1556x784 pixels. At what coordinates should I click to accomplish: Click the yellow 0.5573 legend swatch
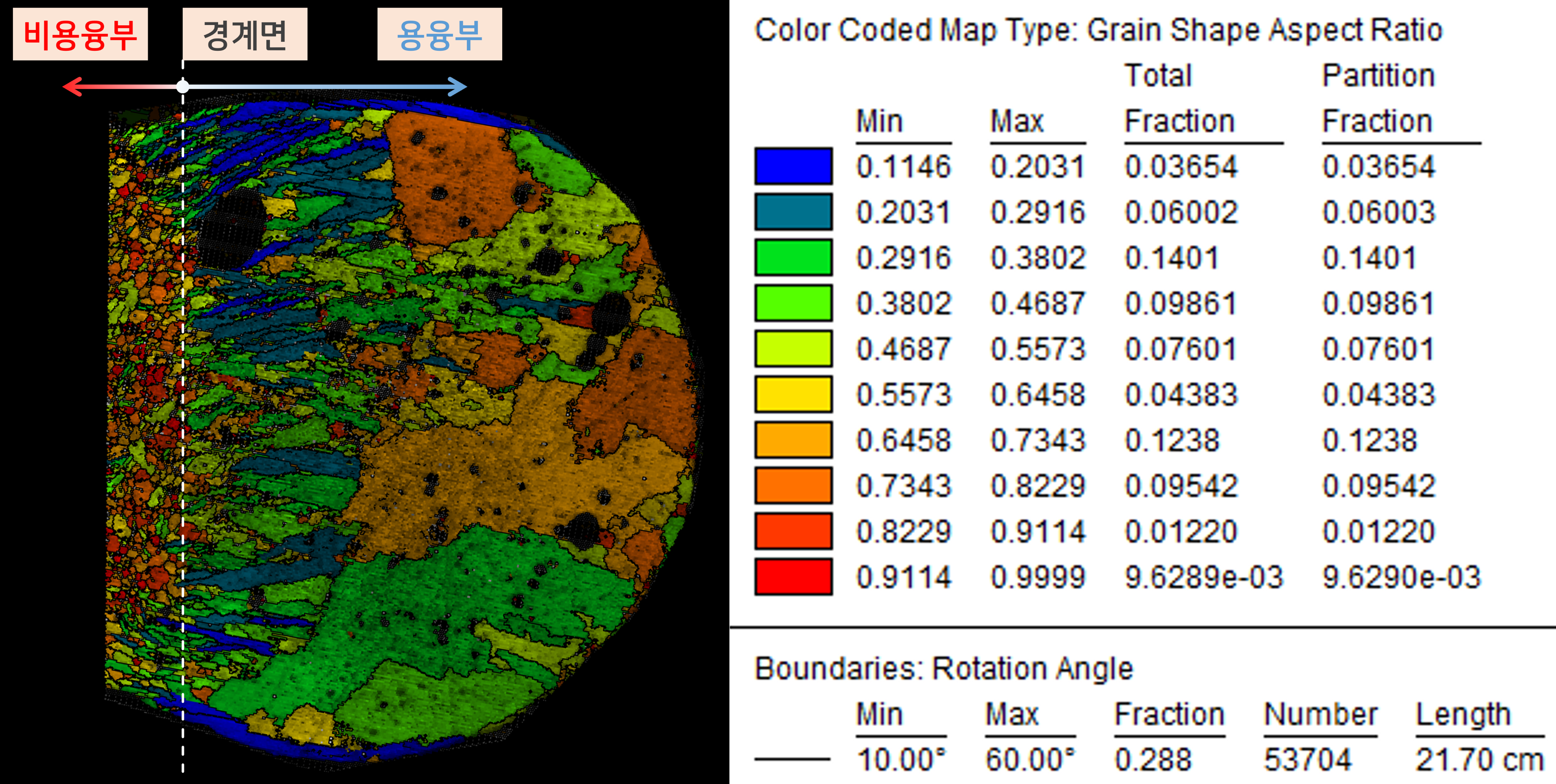(793, 394)
